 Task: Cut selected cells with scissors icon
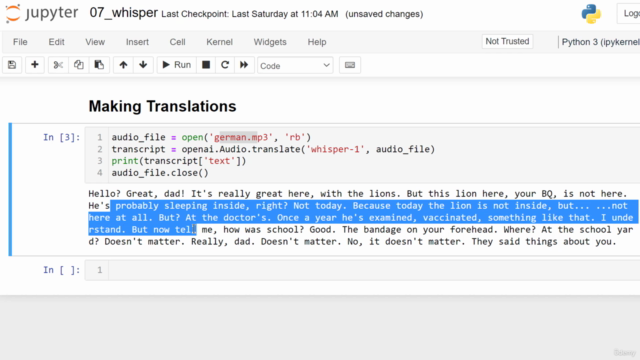pyautogui.click(x=58, y=65)
